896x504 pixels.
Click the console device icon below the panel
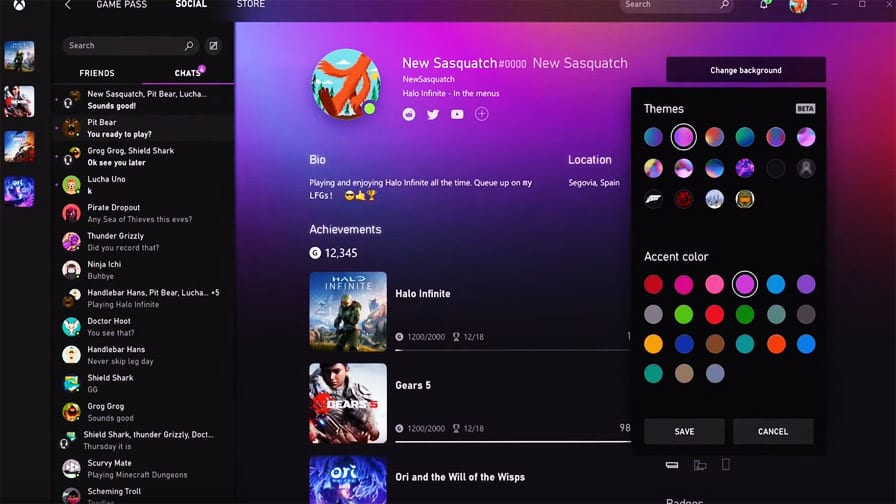(672, 465)
